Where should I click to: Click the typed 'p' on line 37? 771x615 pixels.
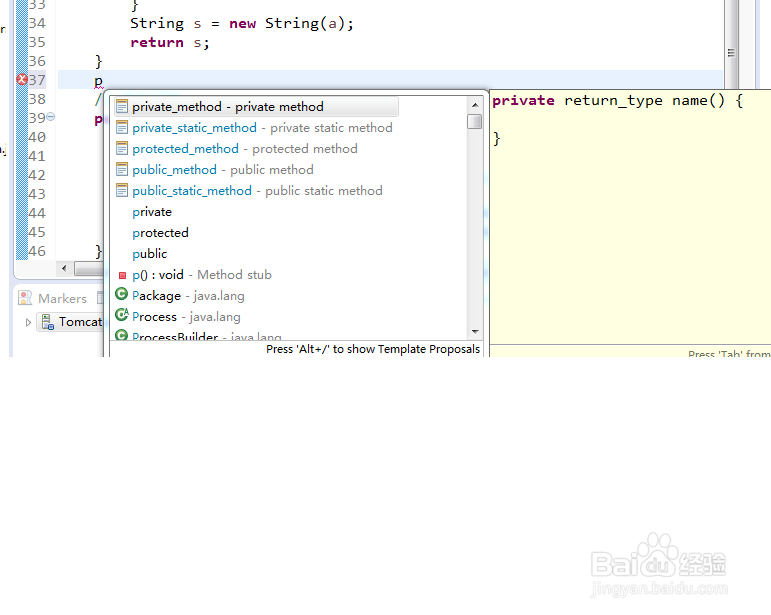coord(99,81)
